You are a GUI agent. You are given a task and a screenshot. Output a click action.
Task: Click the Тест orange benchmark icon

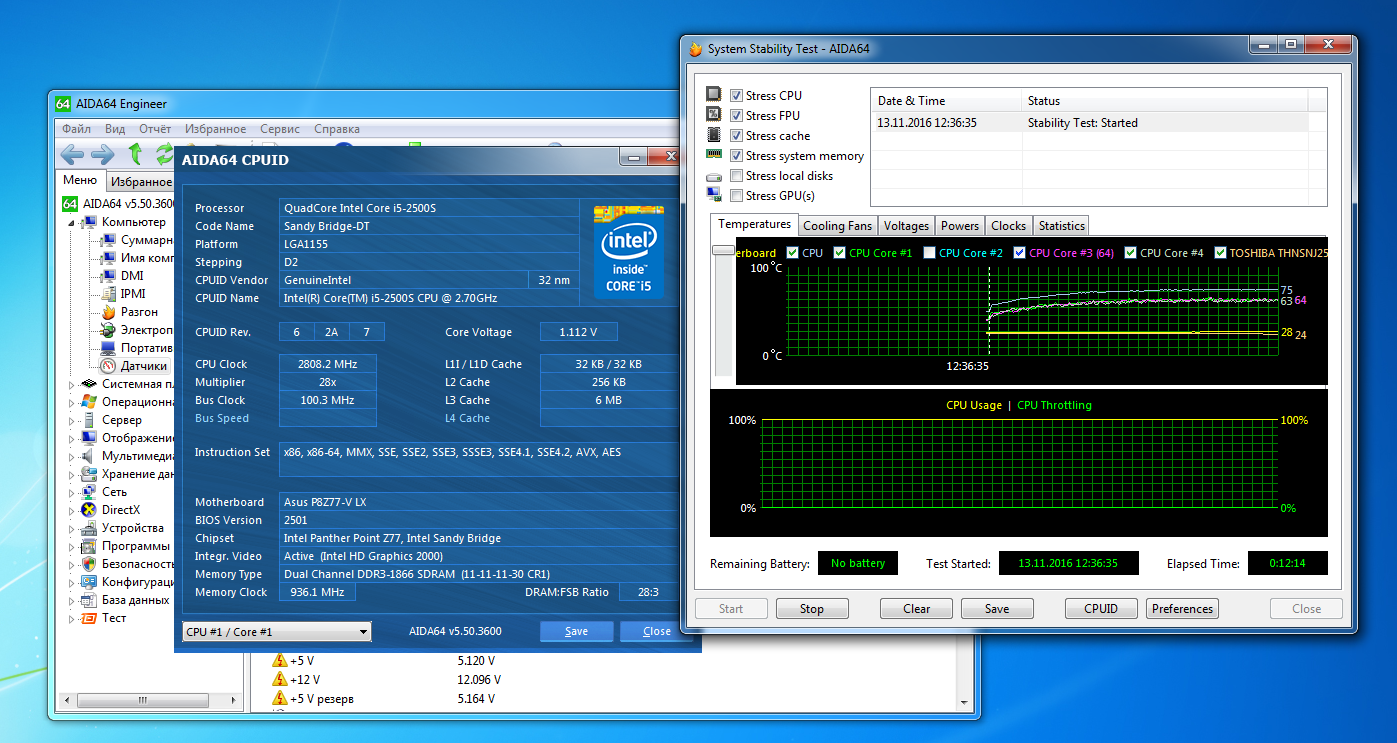[90, 618]
